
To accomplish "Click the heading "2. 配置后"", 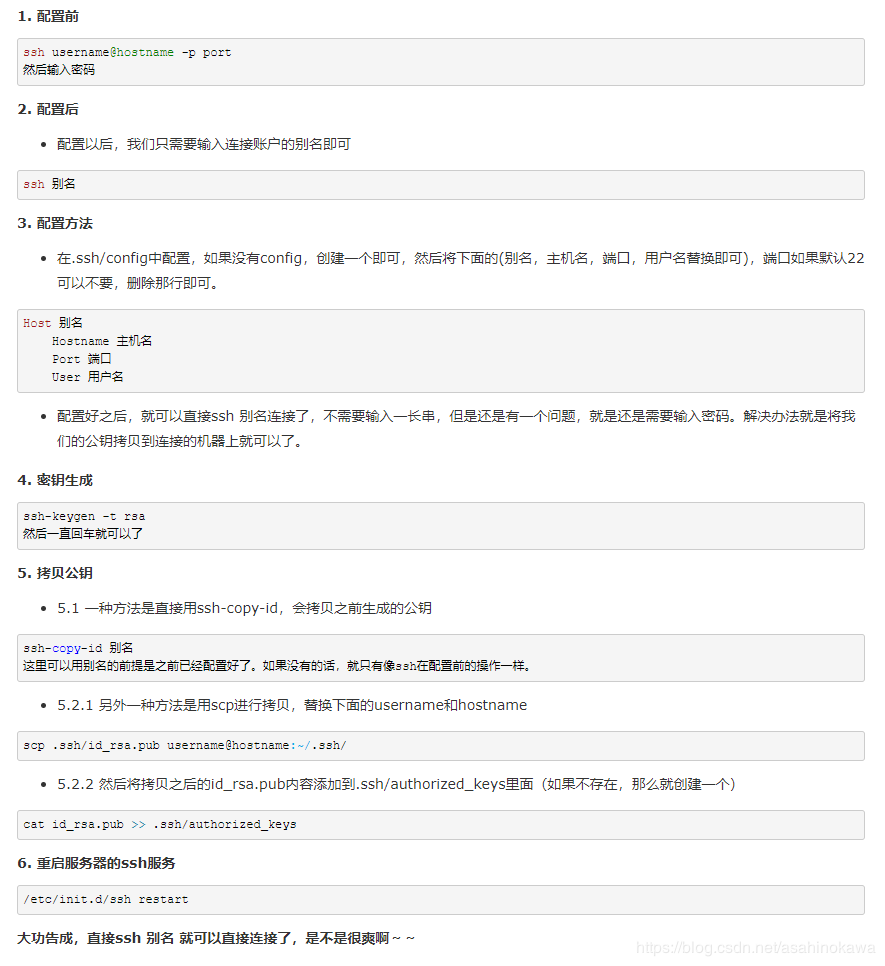I will (x=48, y=110).
